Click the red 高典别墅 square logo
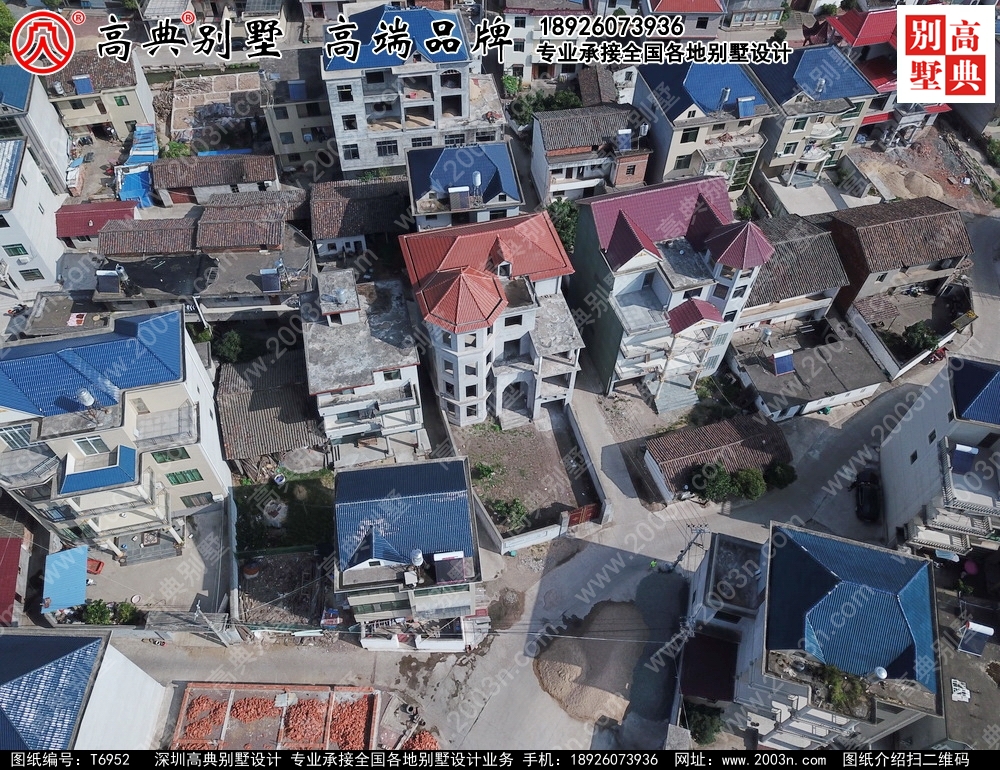 coord(945,54)
